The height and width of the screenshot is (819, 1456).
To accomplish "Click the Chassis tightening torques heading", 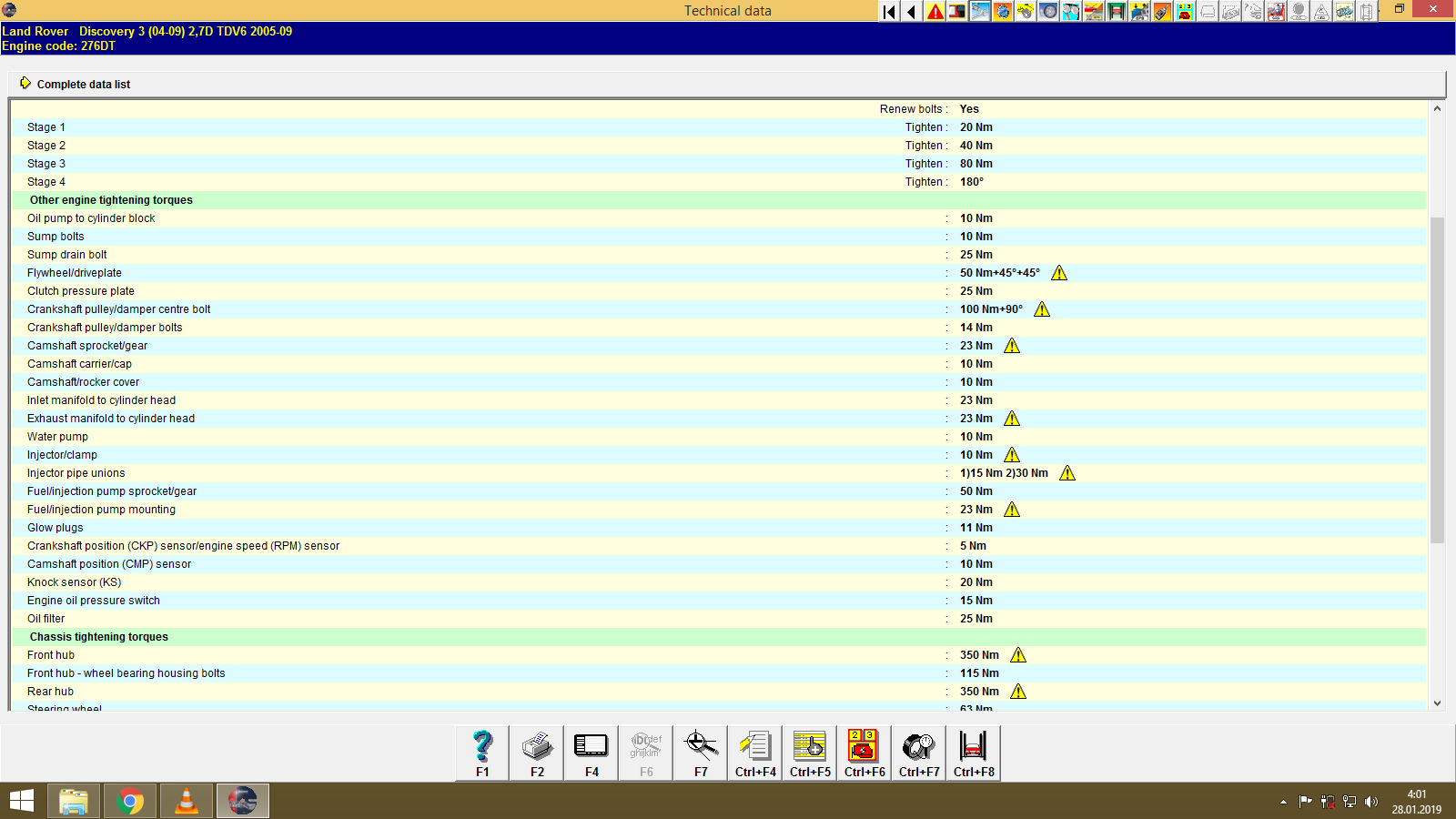I will click(x=719, y=637).
